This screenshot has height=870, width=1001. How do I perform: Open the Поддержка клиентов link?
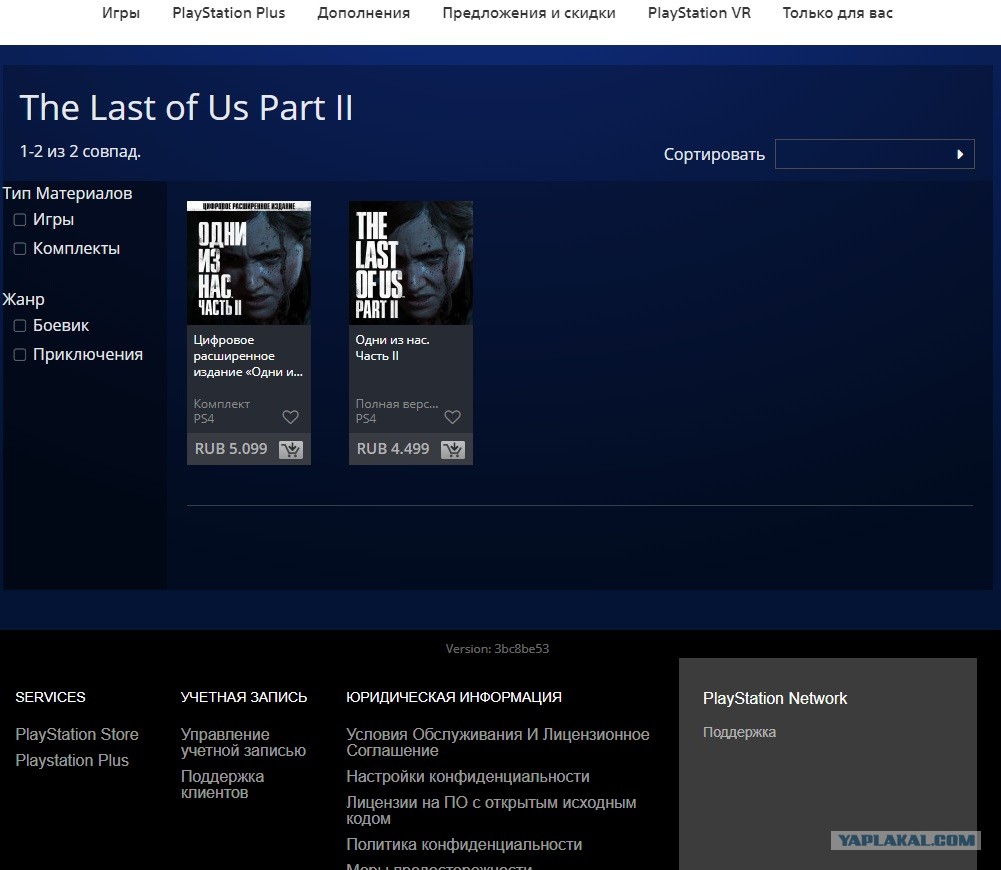pos(222,784)
